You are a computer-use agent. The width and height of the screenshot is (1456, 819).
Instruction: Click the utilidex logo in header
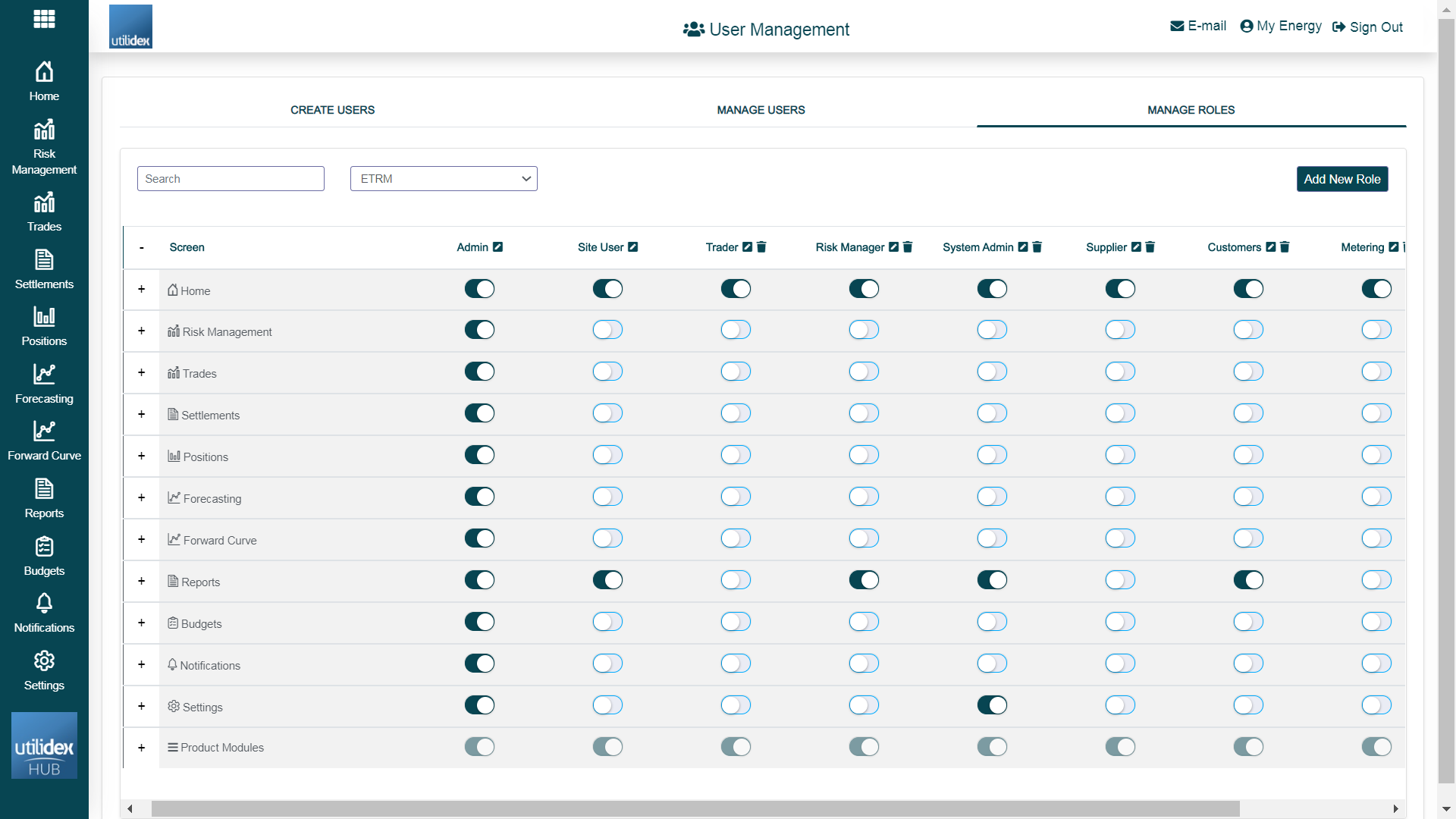(x=130, y=27)
